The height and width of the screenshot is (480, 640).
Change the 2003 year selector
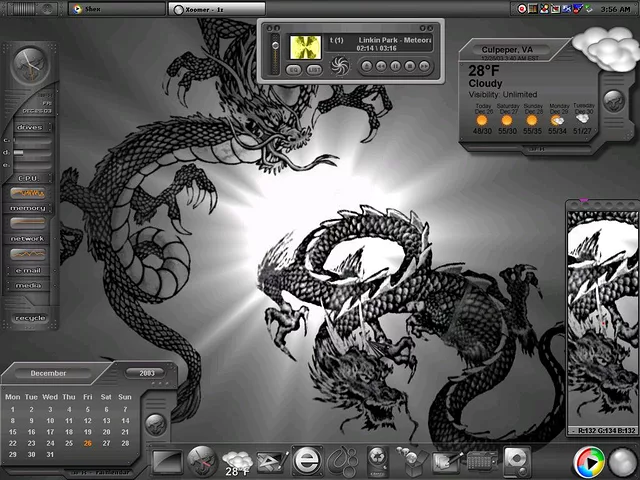click(x=146, y=373)
